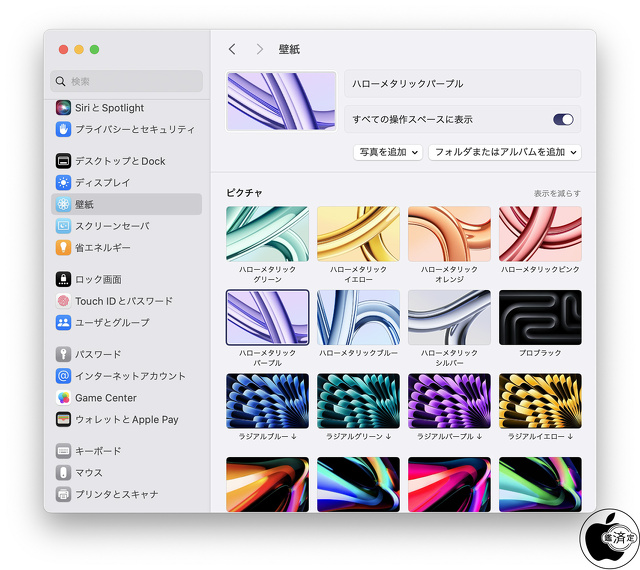Select ハローメタリックピンク wallpaper thumbnail
The height and width of the screenshot is (570, 640).
tap(540, 234)
